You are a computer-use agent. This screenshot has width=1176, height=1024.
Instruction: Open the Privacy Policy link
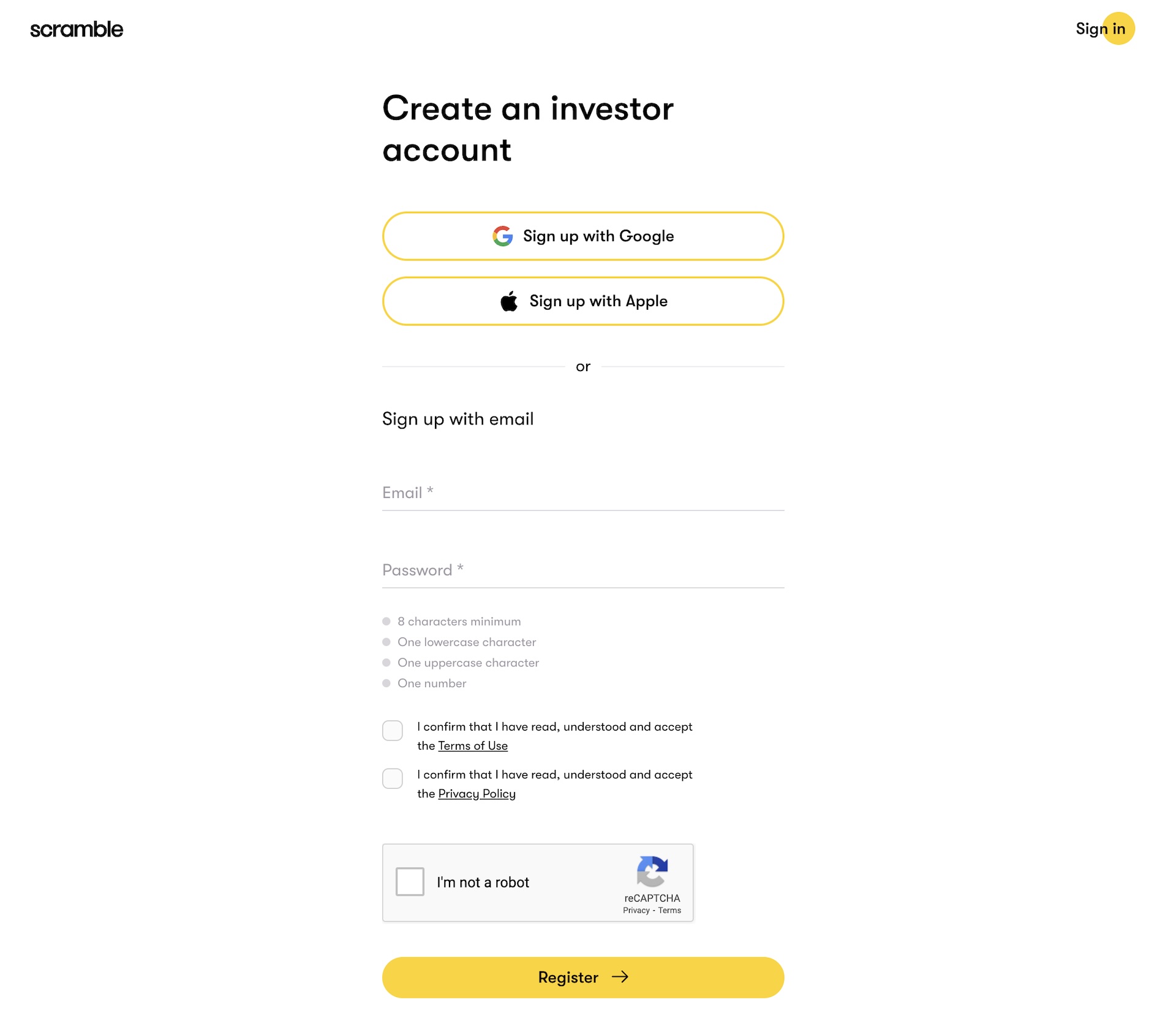477,794
